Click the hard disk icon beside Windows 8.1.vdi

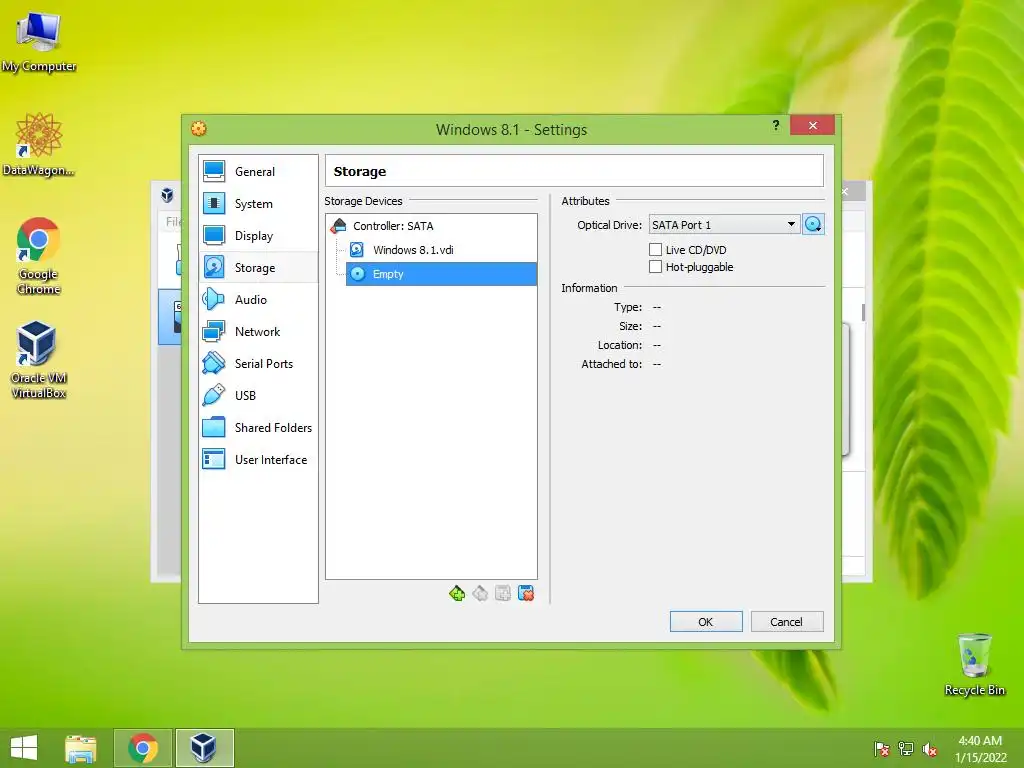357,249
